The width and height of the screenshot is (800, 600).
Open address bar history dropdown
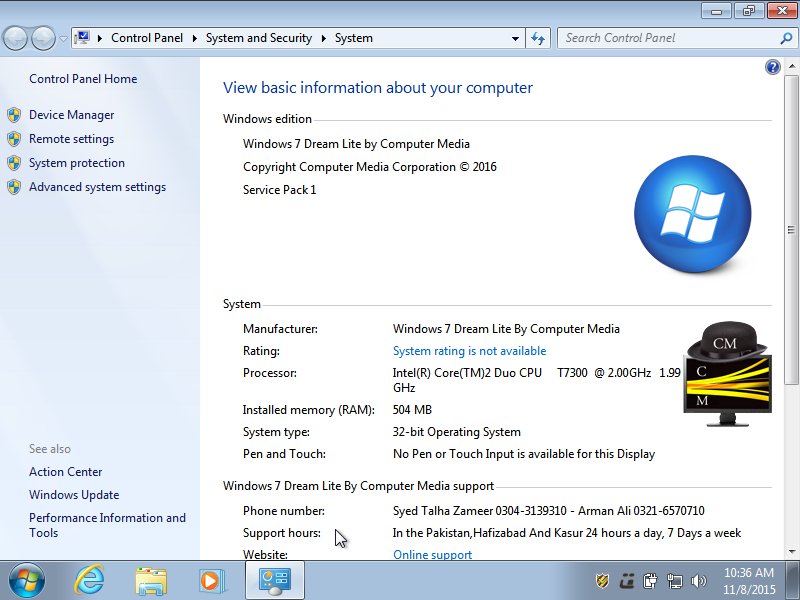pos(515,38)
